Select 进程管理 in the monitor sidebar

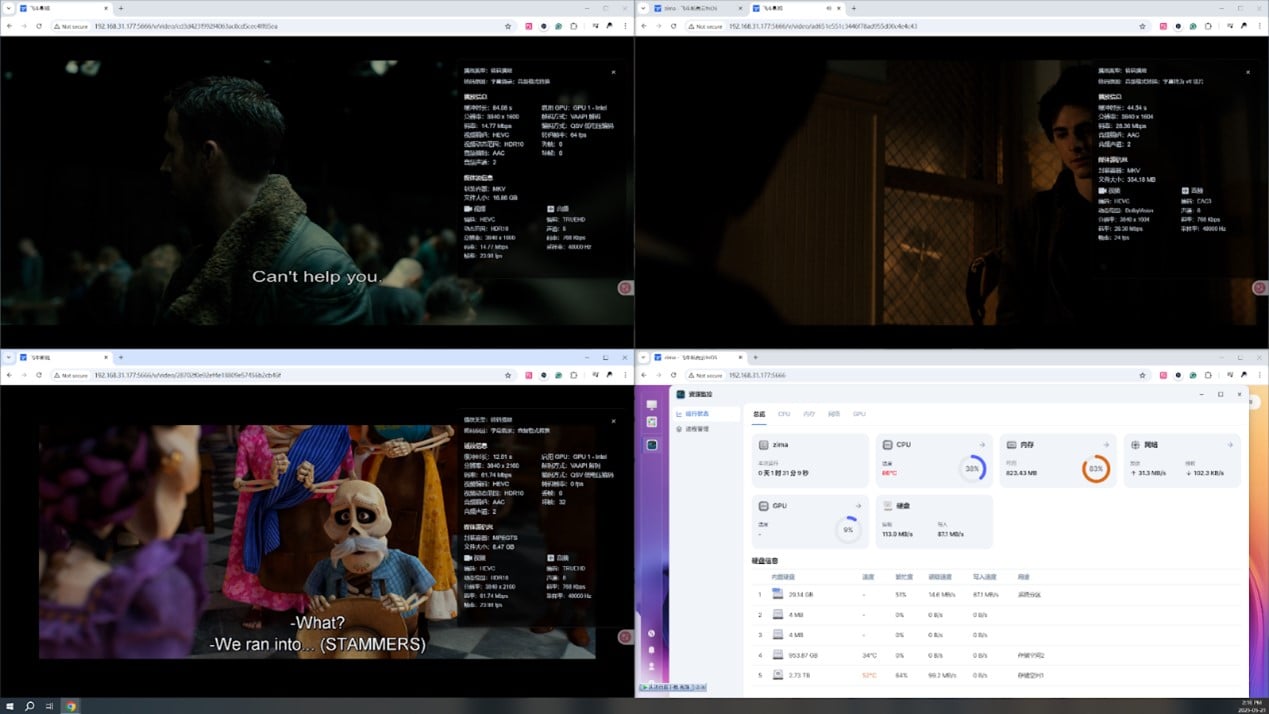[x=695, y=429]
